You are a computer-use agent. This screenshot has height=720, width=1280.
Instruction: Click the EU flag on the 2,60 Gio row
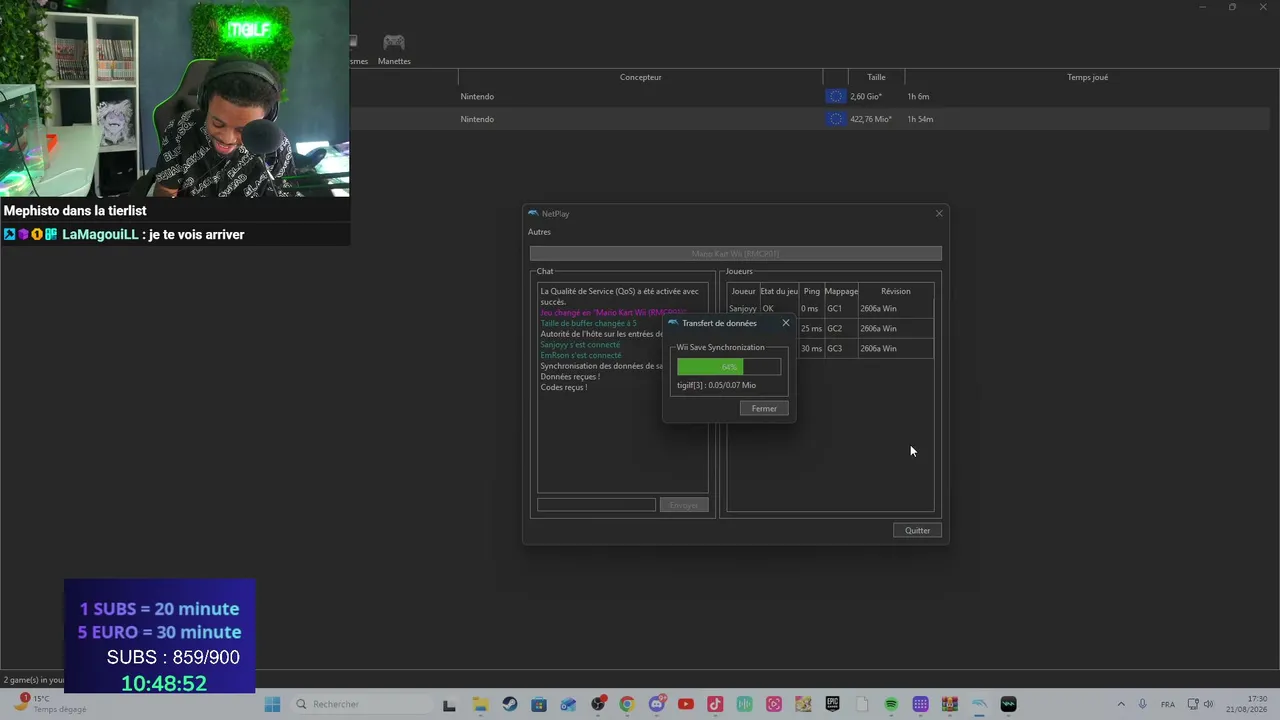[x=836, y=96]
